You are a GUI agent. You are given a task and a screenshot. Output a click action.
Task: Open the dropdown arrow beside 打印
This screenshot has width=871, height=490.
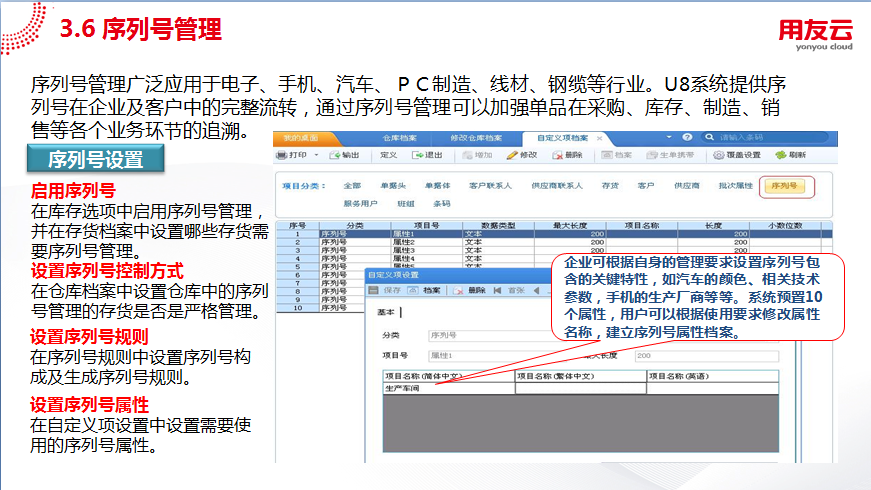tap(317, 155)
